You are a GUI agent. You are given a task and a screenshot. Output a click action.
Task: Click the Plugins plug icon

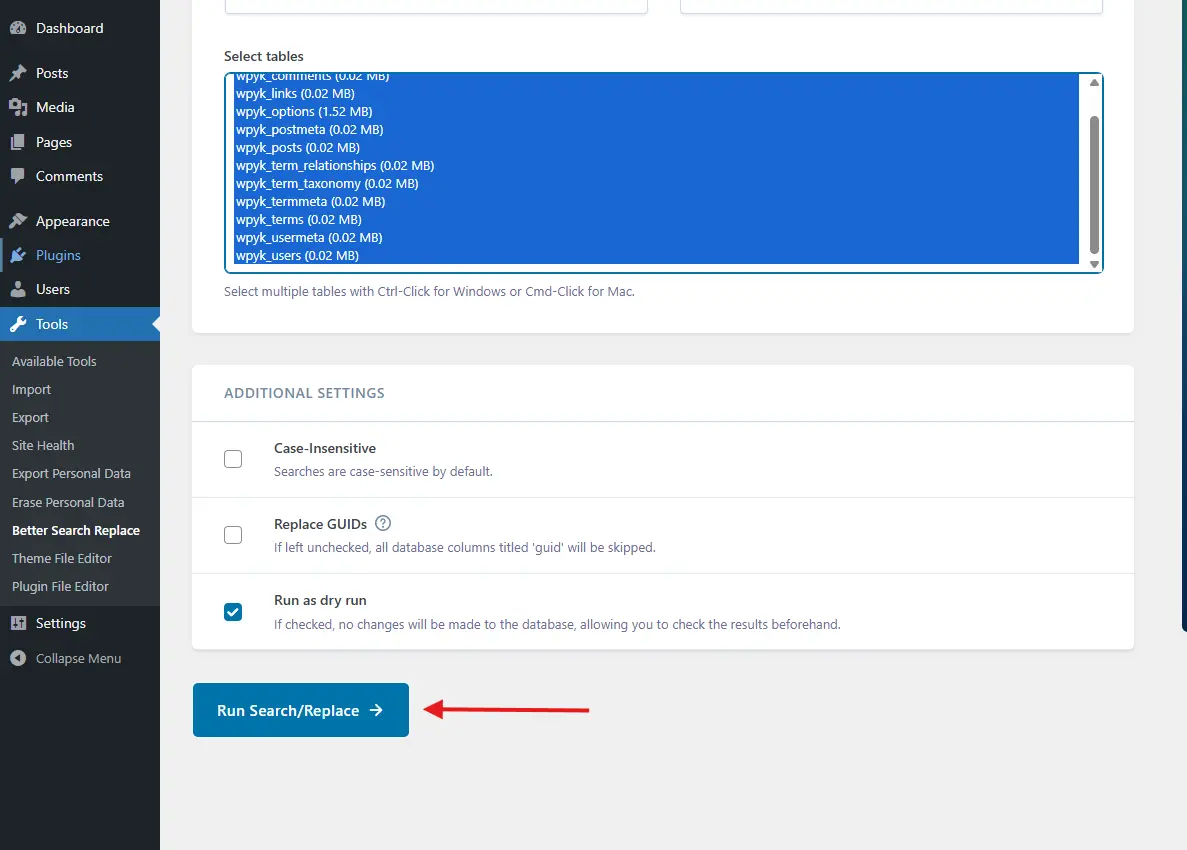(18, 255)
